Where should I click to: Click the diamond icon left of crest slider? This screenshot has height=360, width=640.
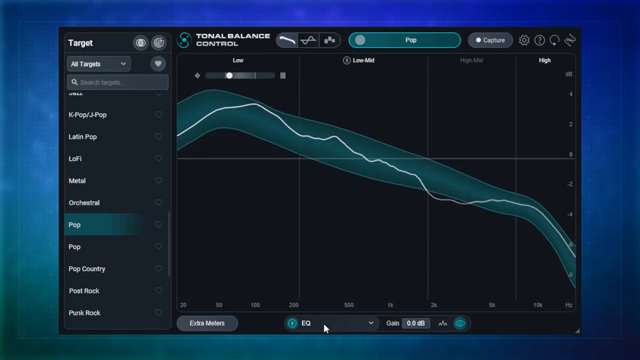(x=198, y=76)
